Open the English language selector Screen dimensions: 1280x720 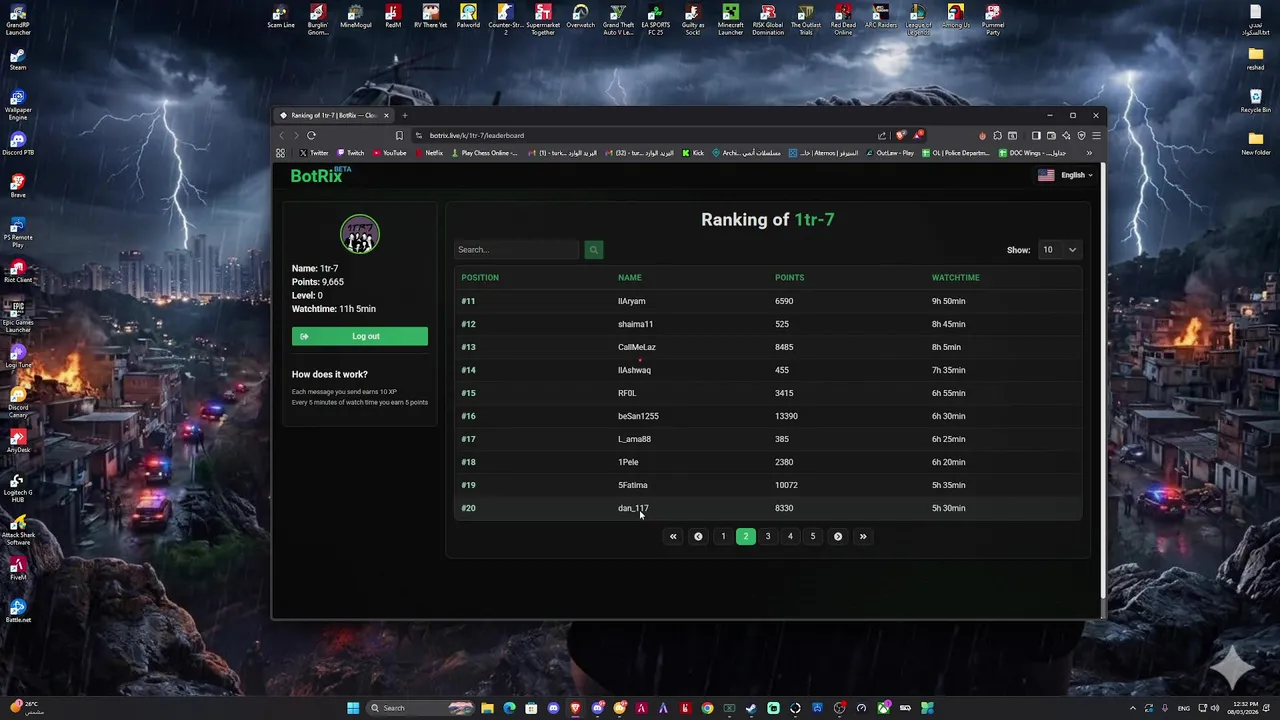[x=1065, y=175]
